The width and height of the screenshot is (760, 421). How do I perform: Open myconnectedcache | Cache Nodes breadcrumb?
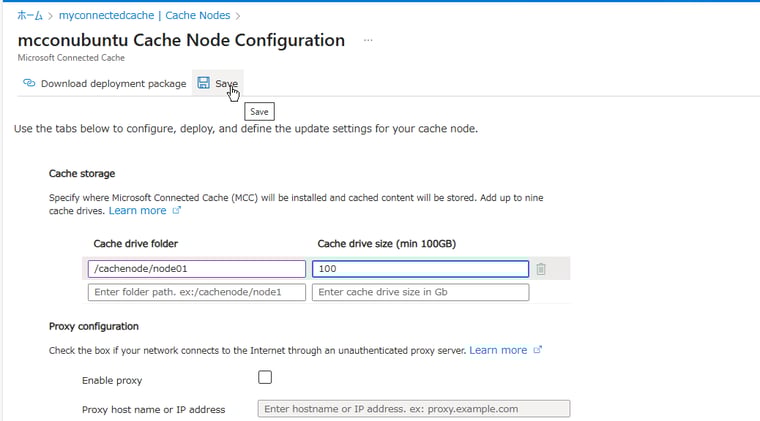pyautogui.click(x=144, y=16)
